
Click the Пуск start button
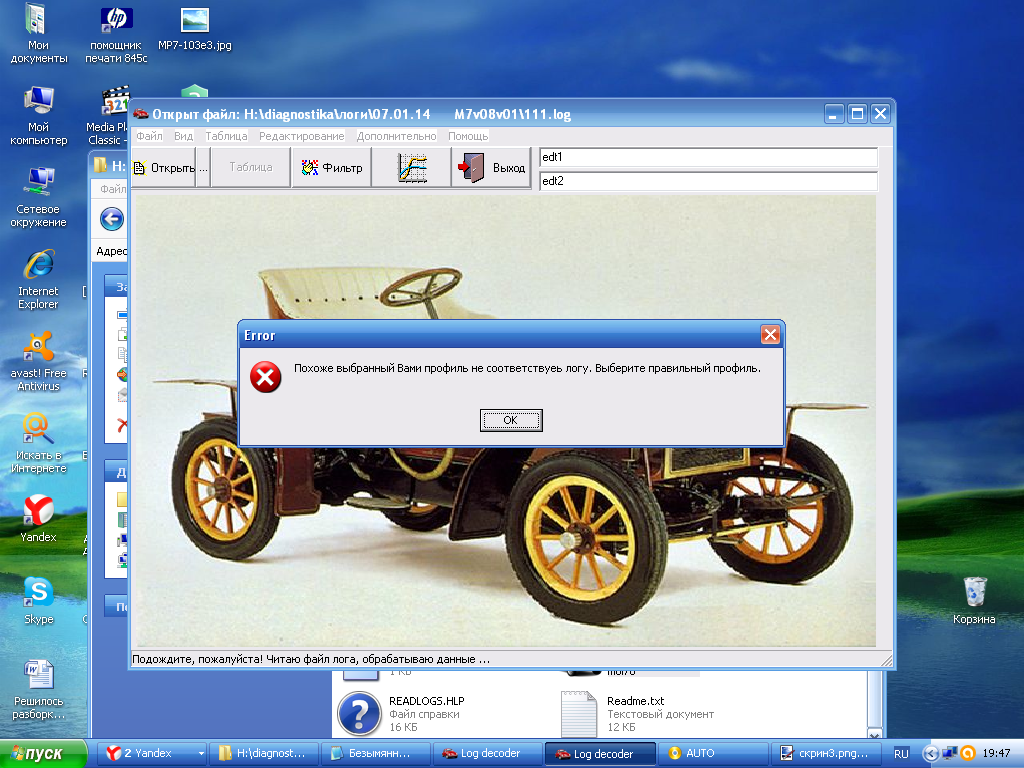coord(43,754)
